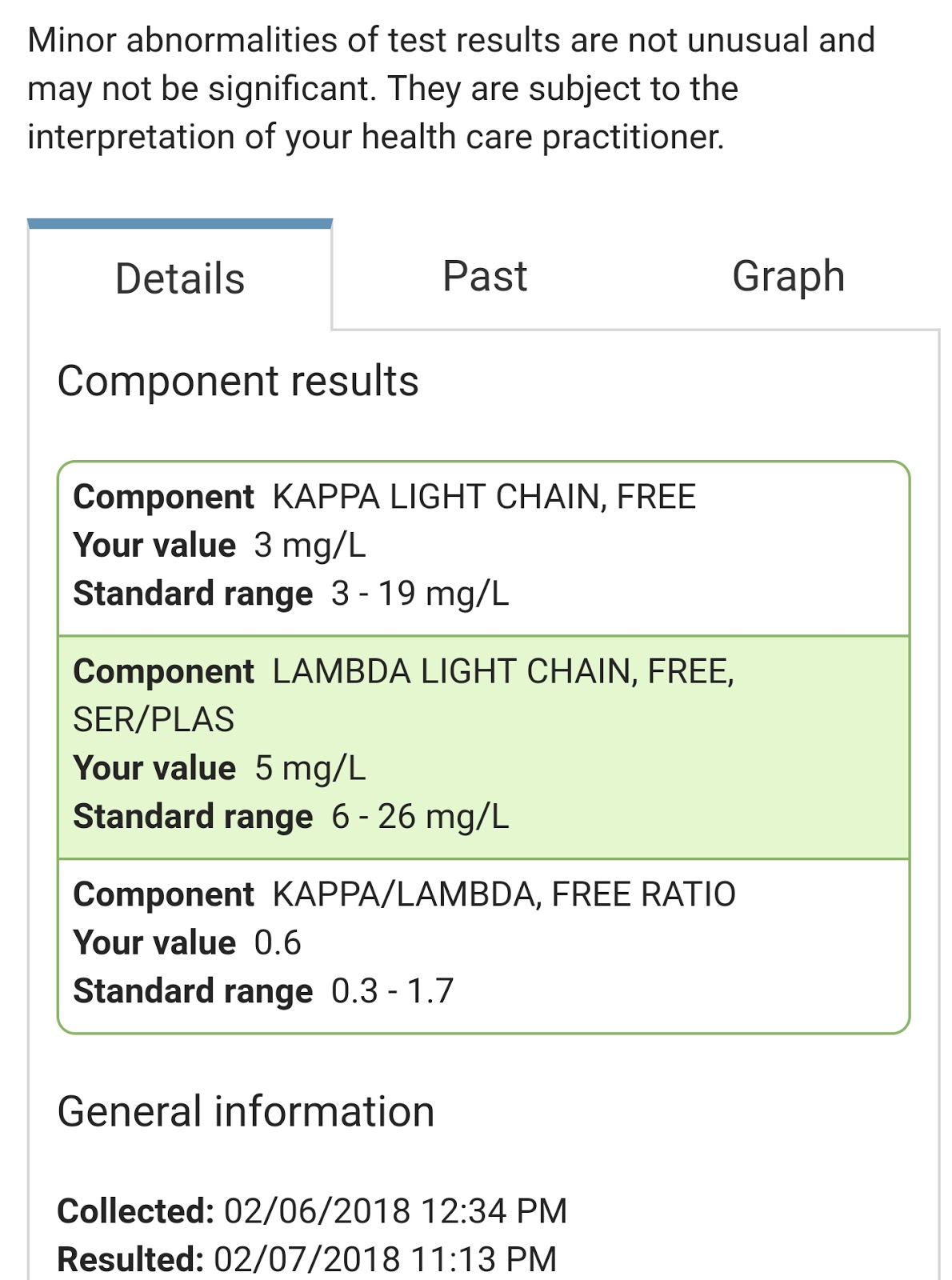
Task: Click the SER/PLAS text in the Lambda row
Action: coord(154,719)
